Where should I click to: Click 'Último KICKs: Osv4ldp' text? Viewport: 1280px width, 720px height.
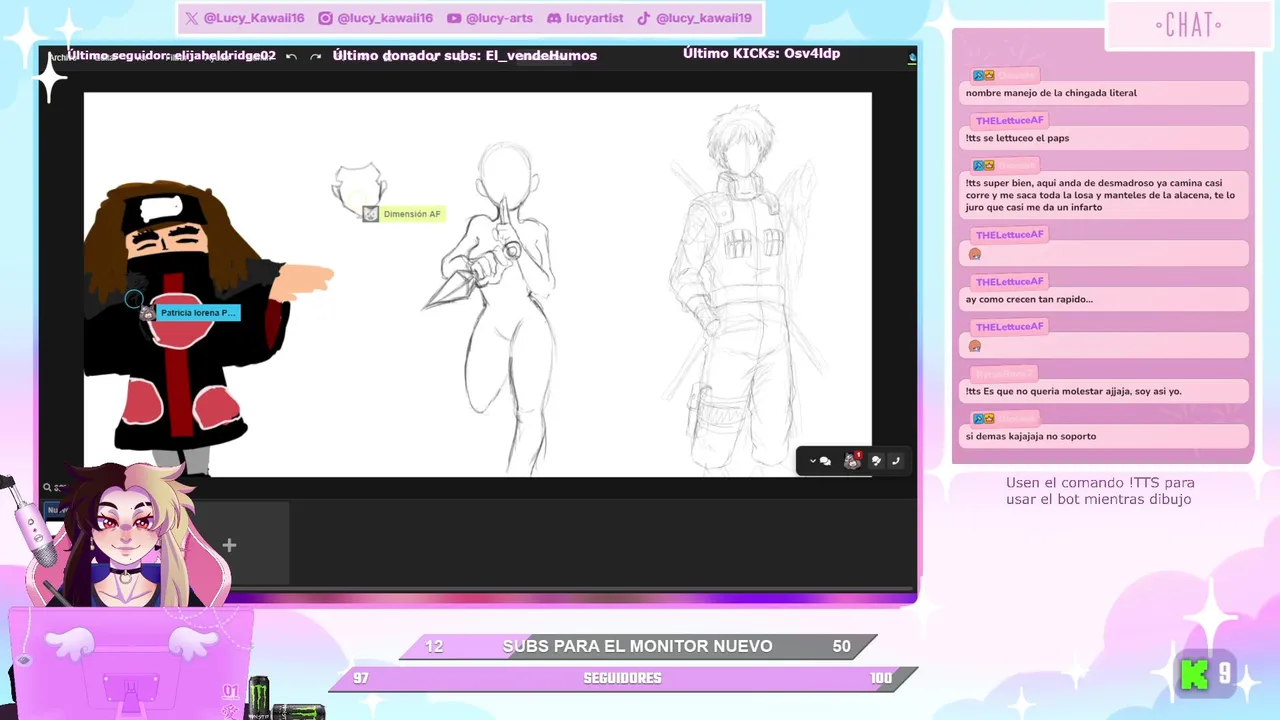(x=761, y=53)
